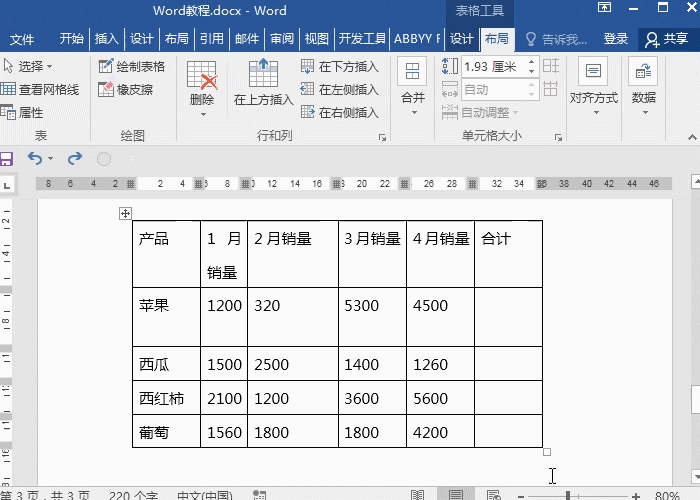
Task: Click the cell containing 1560
Action: (x=224, y=431)
